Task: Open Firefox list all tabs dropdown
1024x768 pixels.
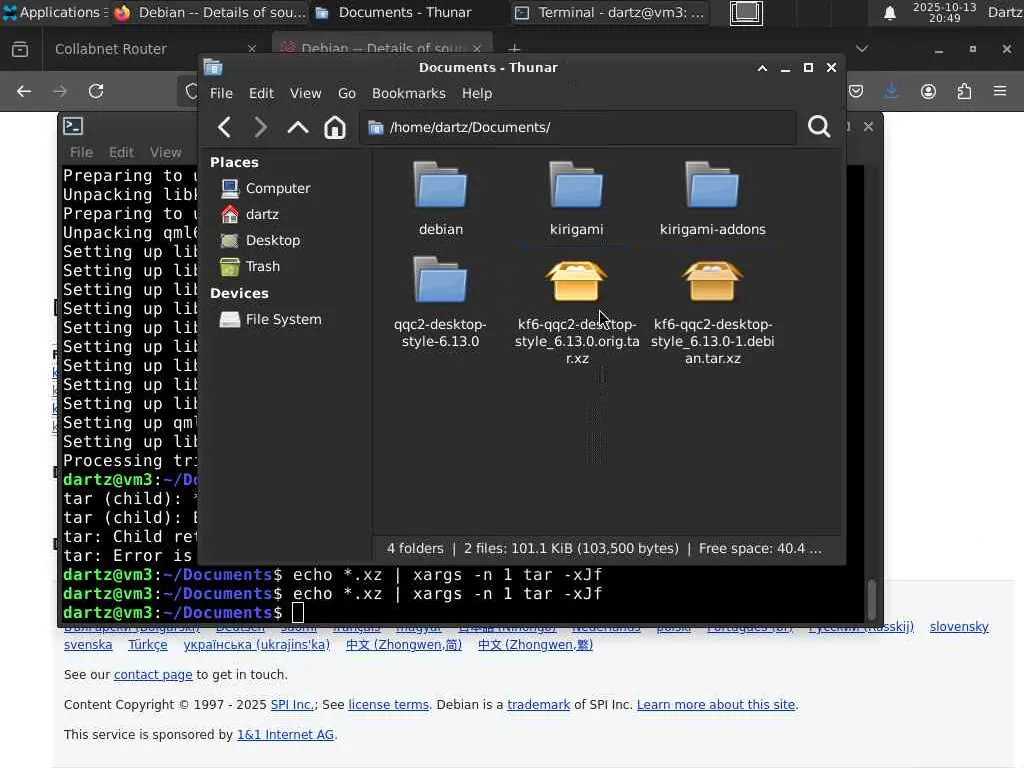Action: pyautogui.click(x=862, y=49)
